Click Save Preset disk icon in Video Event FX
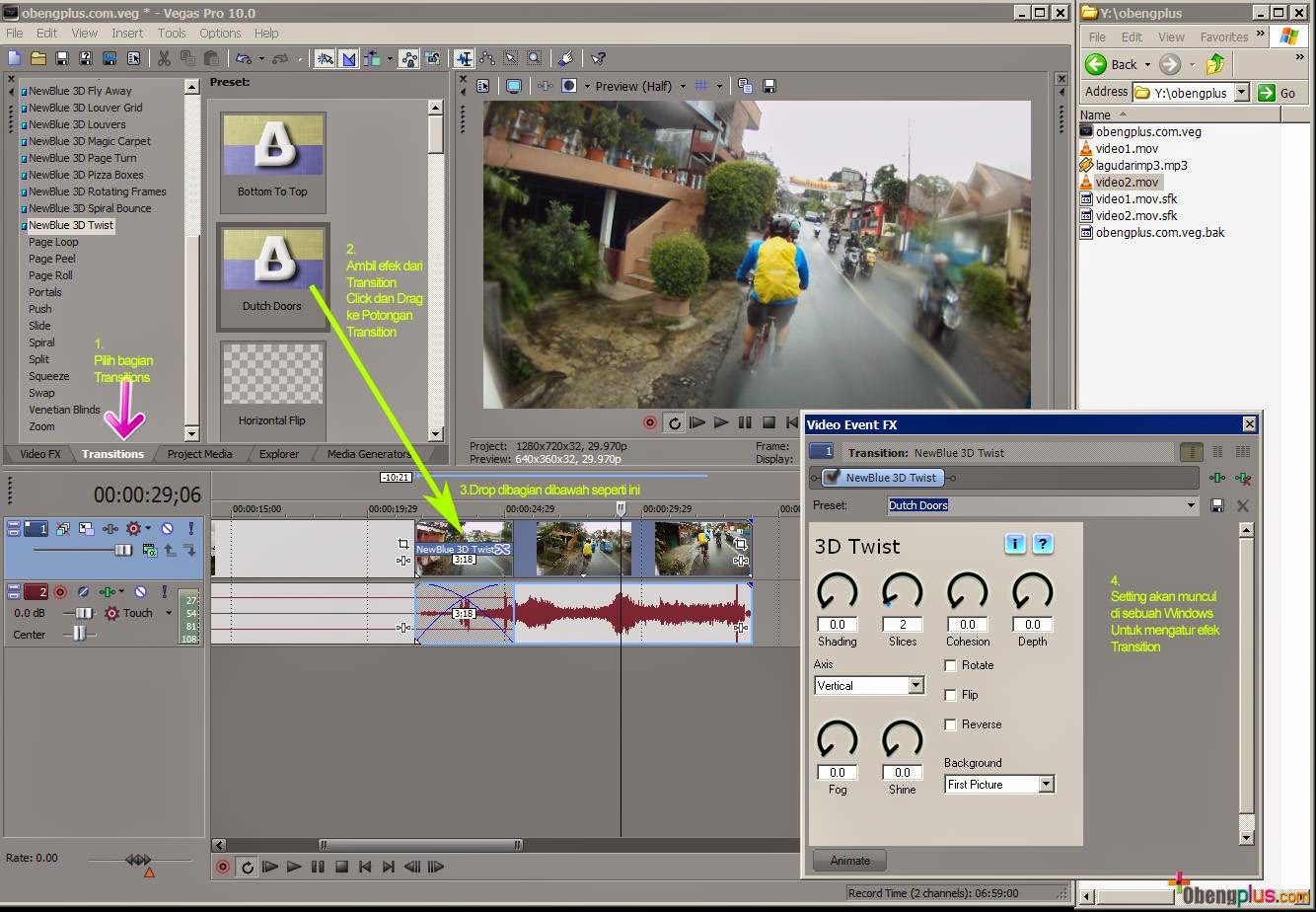 tap(1217, 505)
